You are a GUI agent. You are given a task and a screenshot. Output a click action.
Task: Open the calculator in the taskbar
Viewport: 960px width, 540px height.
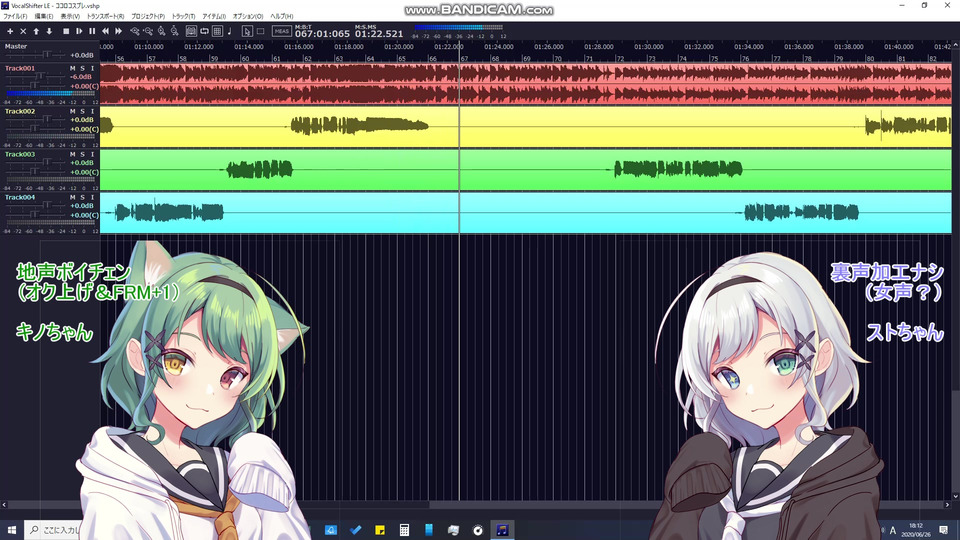(404, 530)
